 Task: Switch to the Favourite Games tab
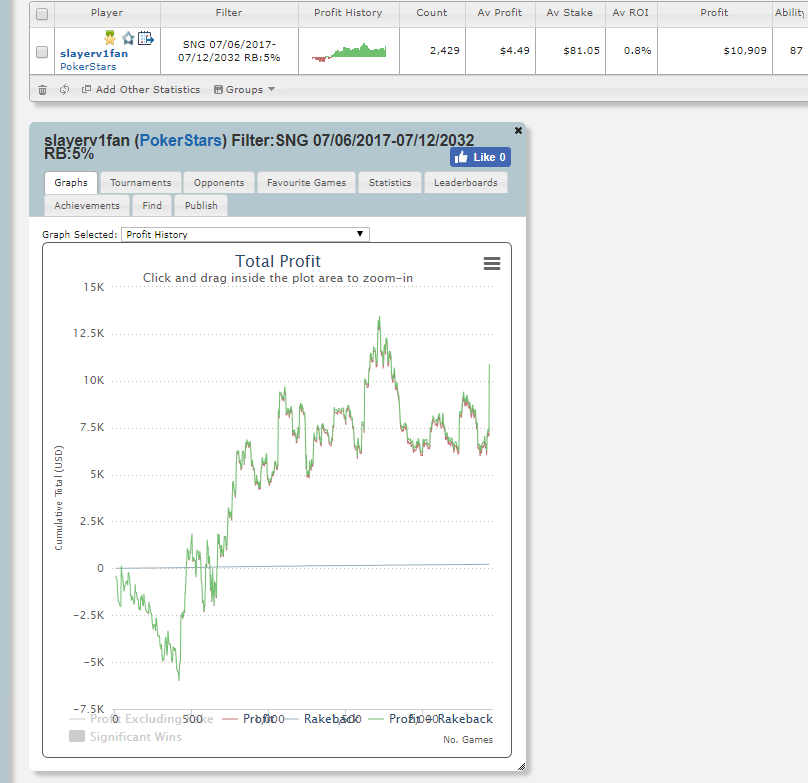307,182
